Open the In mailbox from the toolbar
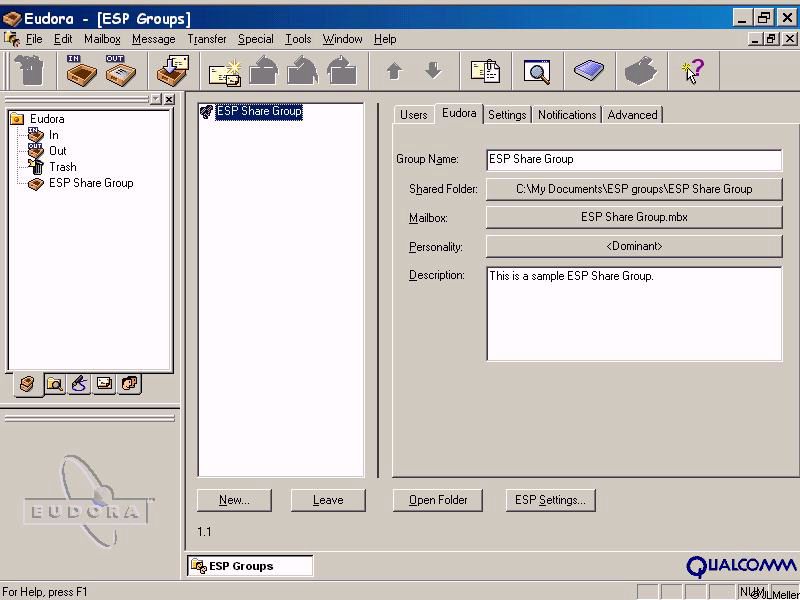This screenshot has height=600, width=800. pyautogui.click(x=81, y=70)
